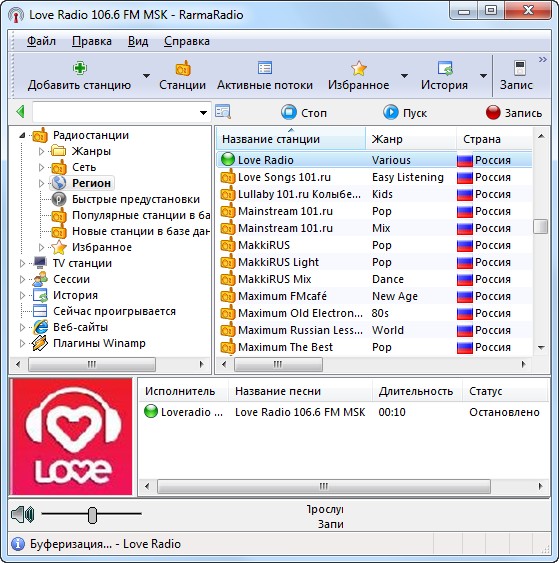Select Веб-сайты browser icon
Screen dimensions: 559x563
(40, 327)
